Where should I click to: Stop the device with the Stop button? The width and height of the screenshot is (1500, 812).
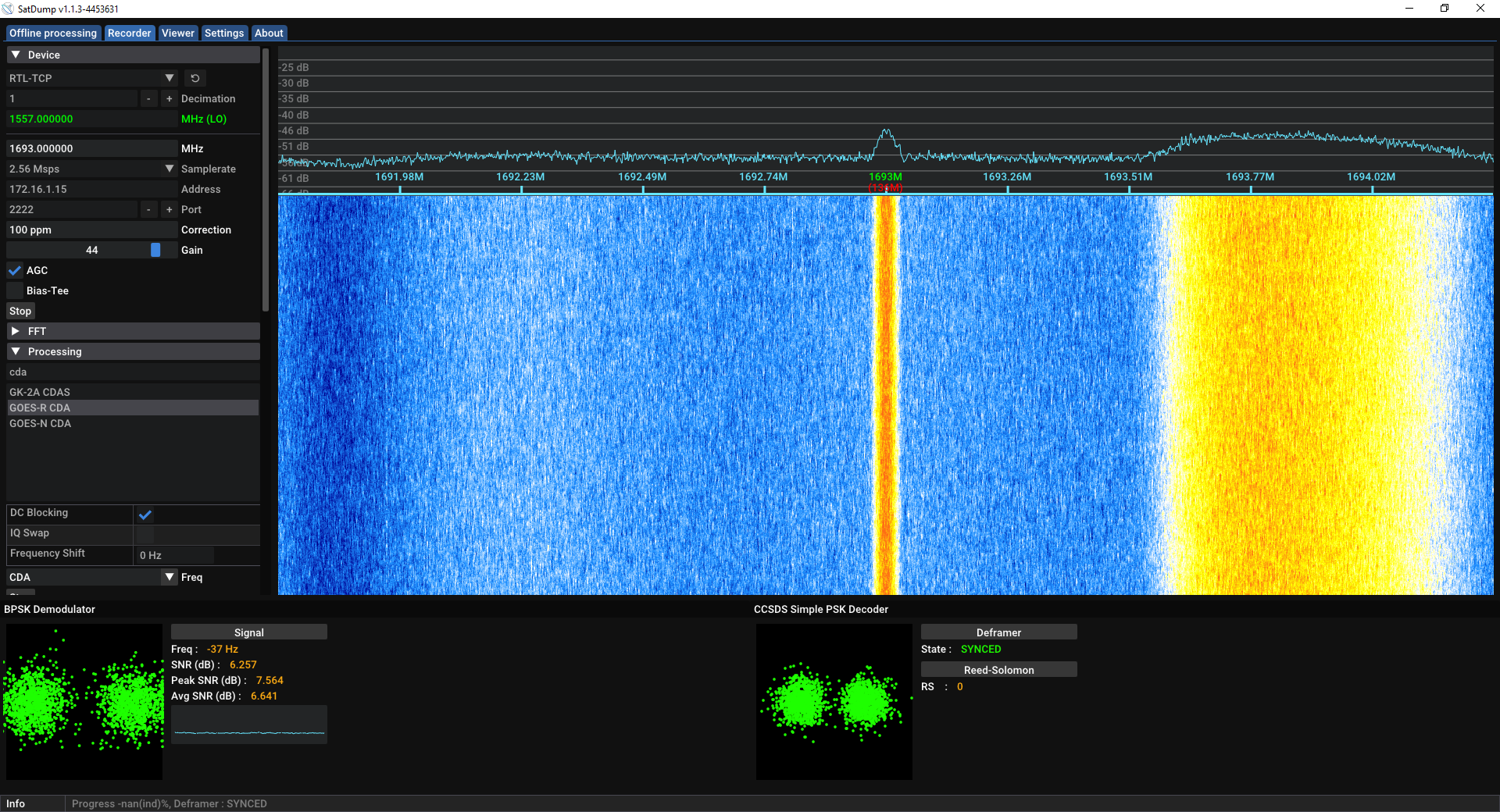coord(20,311)
